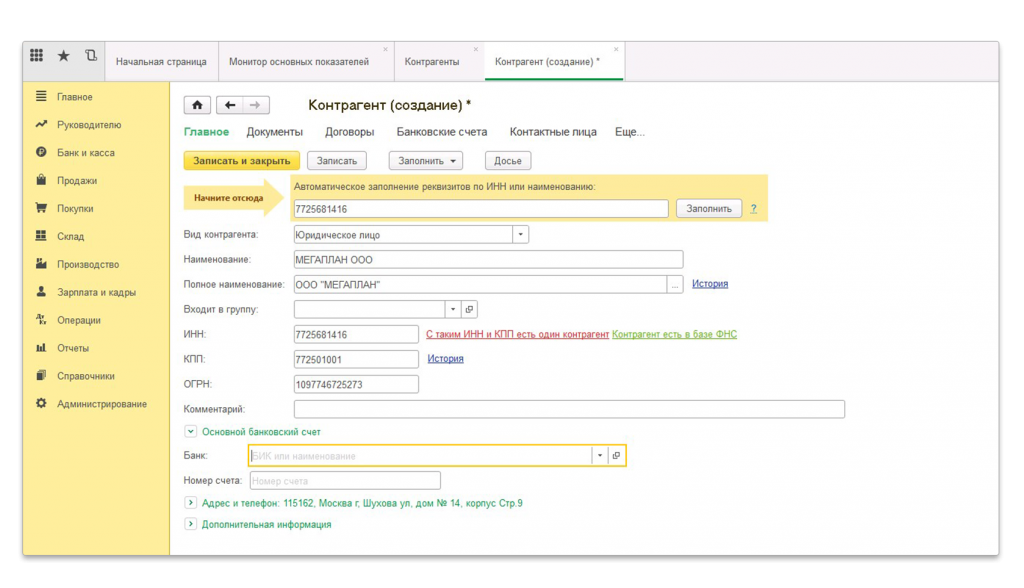
Task: Open Вид контрагента dropdown arrow
Action: (x=520, y=235)
